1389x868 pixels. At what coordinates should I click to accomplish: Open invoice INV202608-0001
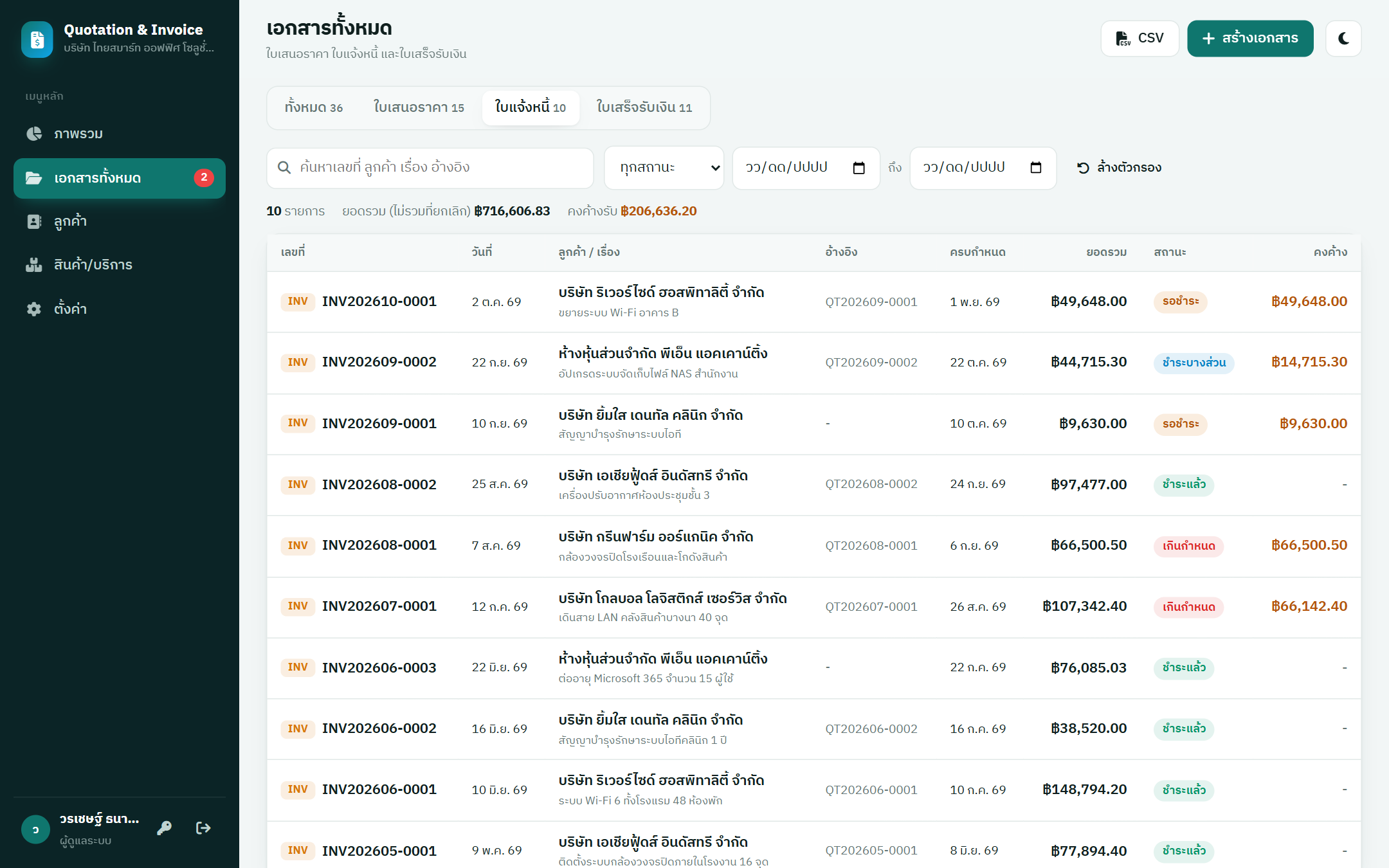pos(379,545)
